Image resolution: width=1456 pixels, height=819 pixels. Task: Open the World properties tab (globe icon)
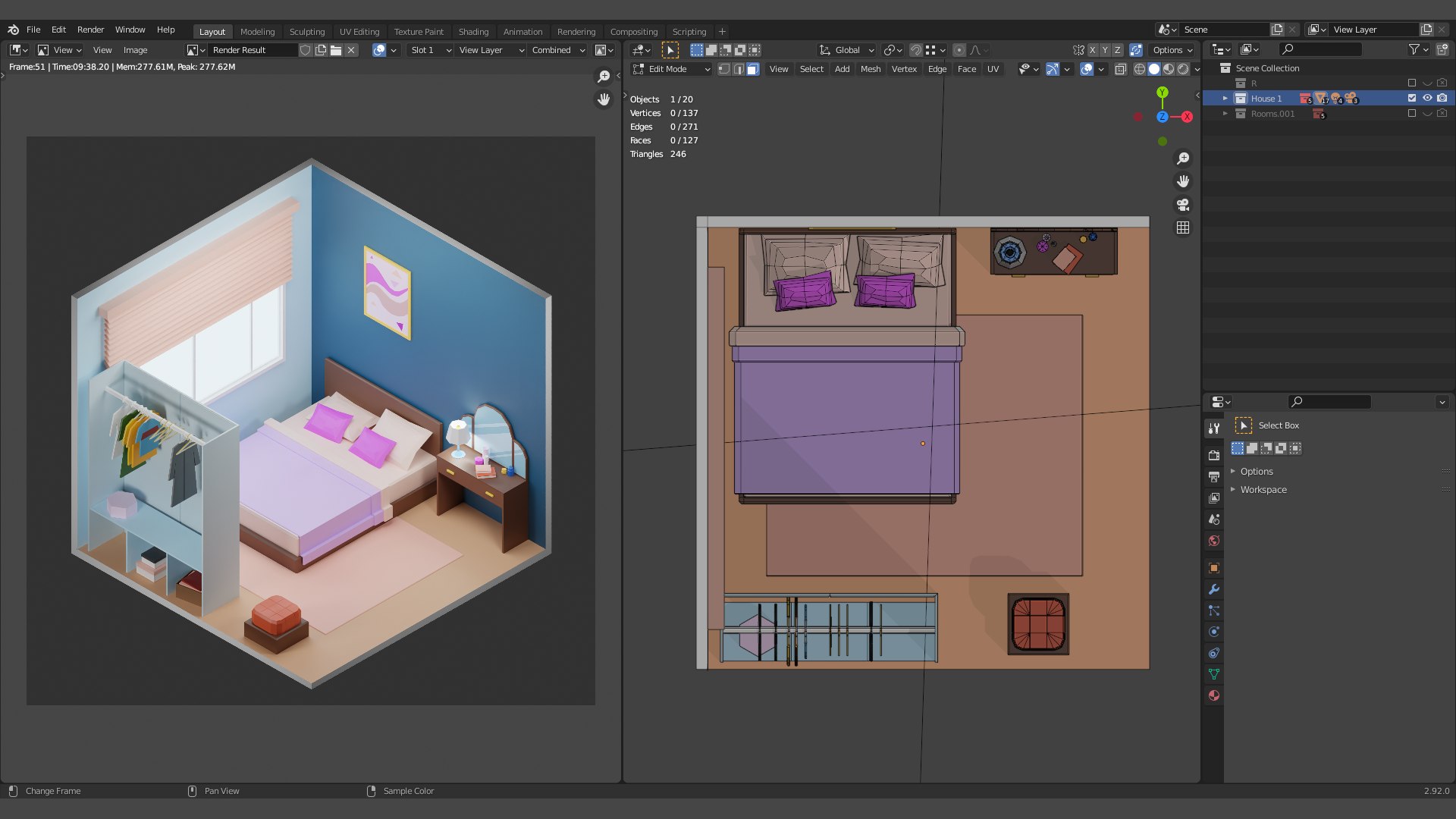[1213, 541]
